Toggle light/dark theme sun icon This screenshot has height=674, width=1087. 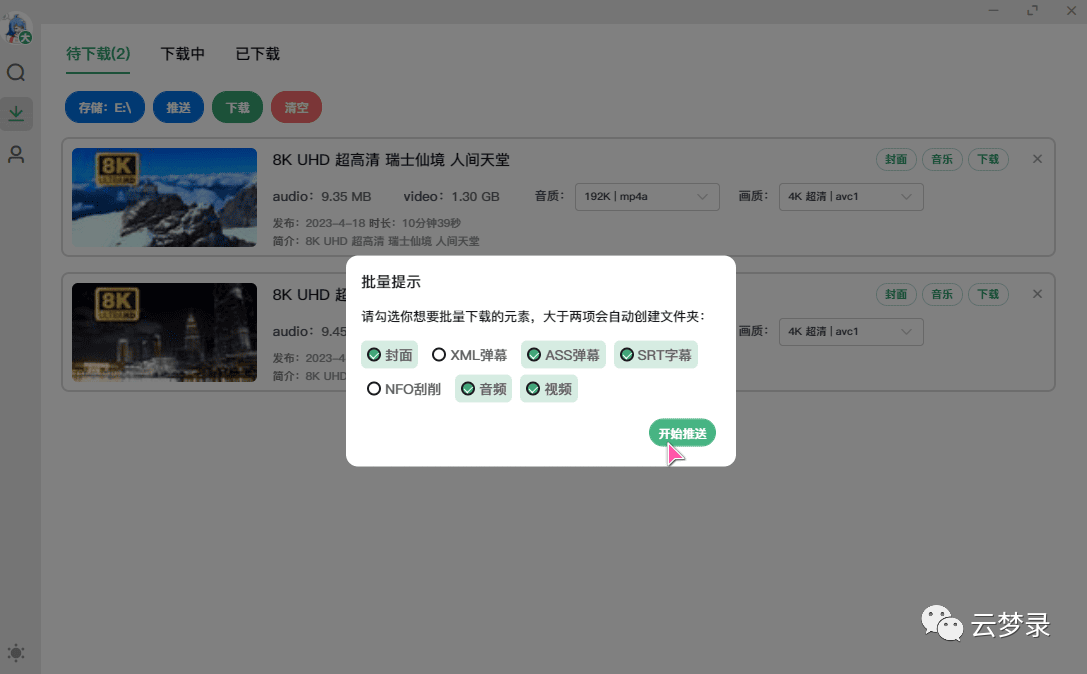[x=16, y=653]
